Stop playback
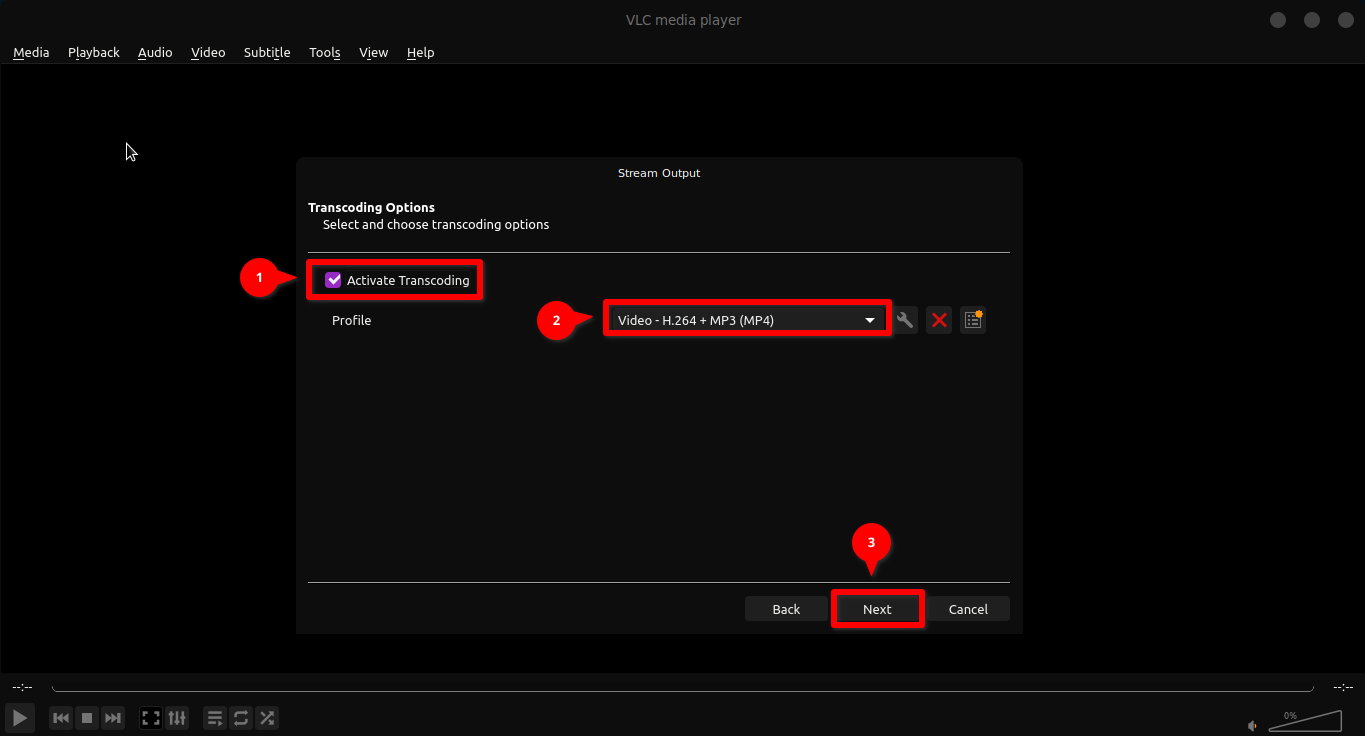Screen dimensions: 1365x736 coord(87,718)
